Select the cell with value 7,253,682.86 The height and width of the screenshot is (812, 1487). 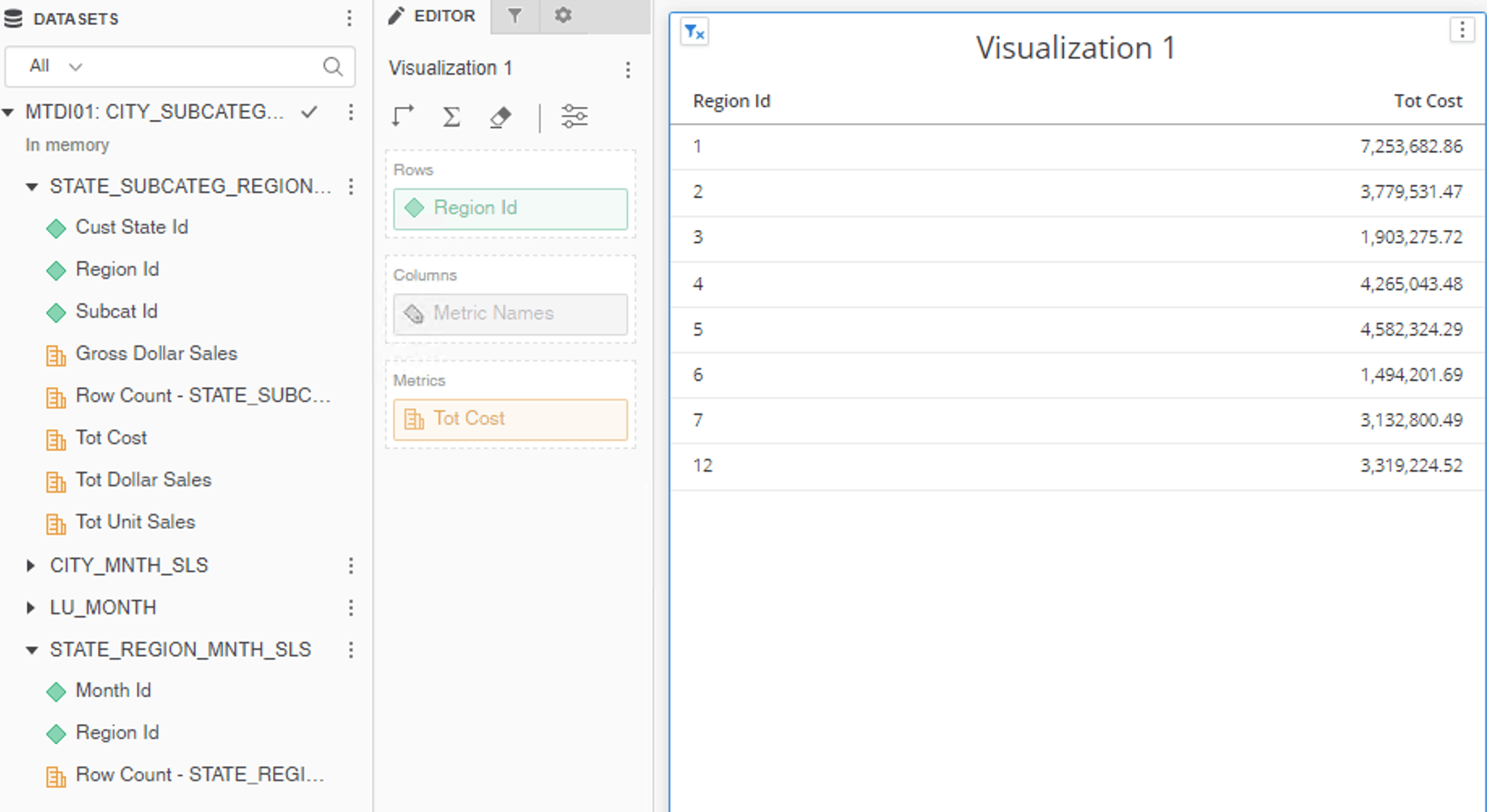tap(1411, 147)
